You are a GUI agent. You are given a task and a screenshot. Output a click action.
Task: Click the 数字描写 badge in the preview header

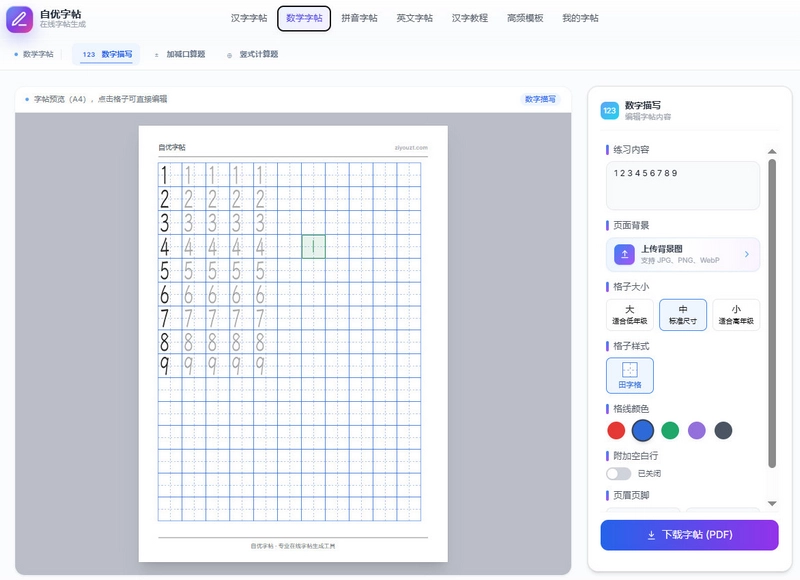pos(540,99)
